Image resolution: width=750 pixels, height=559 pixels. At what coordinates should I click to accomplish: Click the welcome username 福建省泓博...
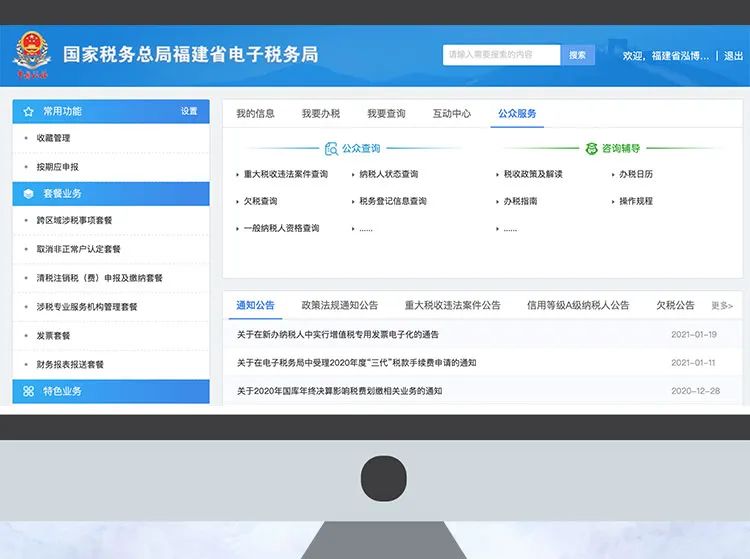coord(680,56)
